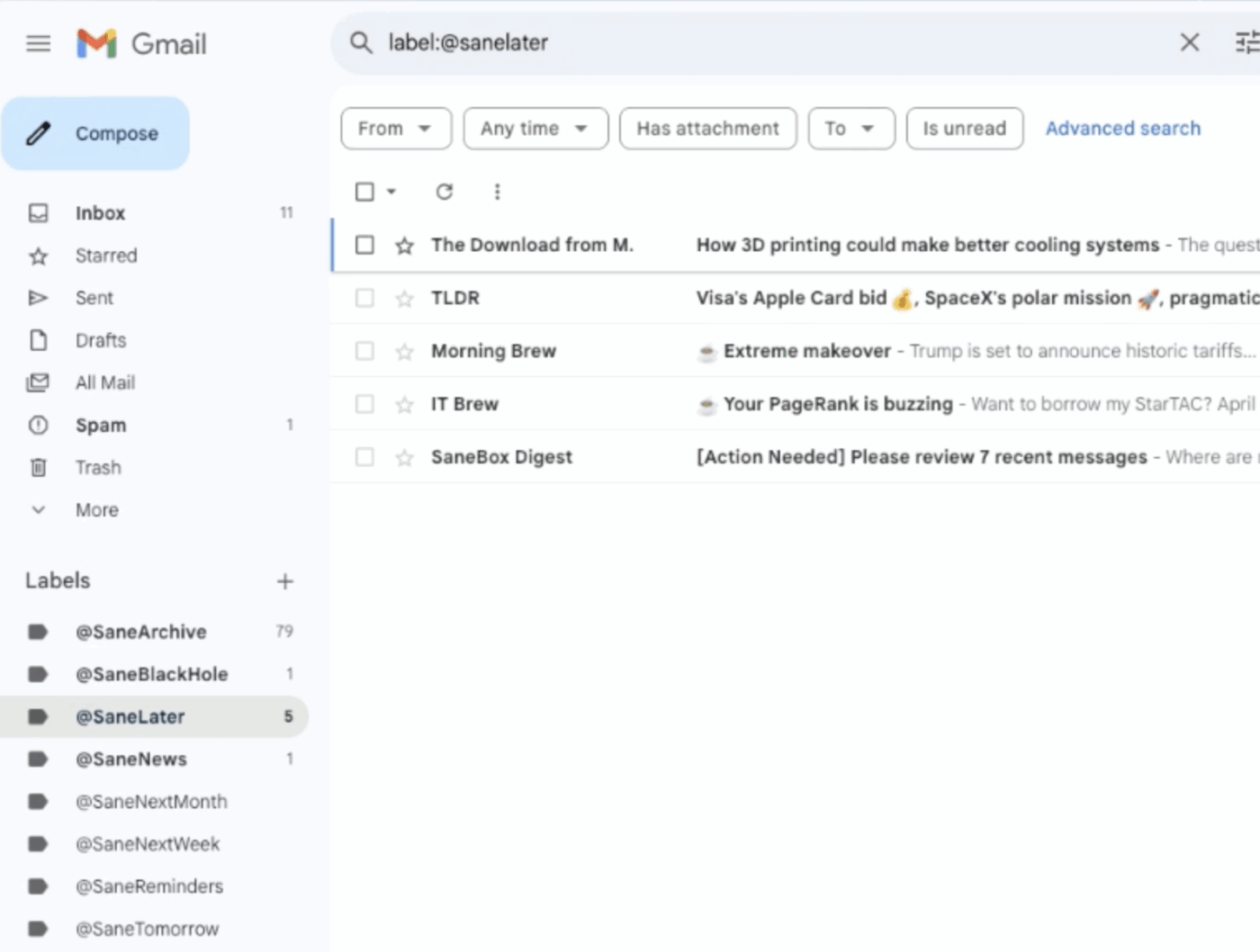Open How 3D printing could make better cooling email

coord(927,245)
